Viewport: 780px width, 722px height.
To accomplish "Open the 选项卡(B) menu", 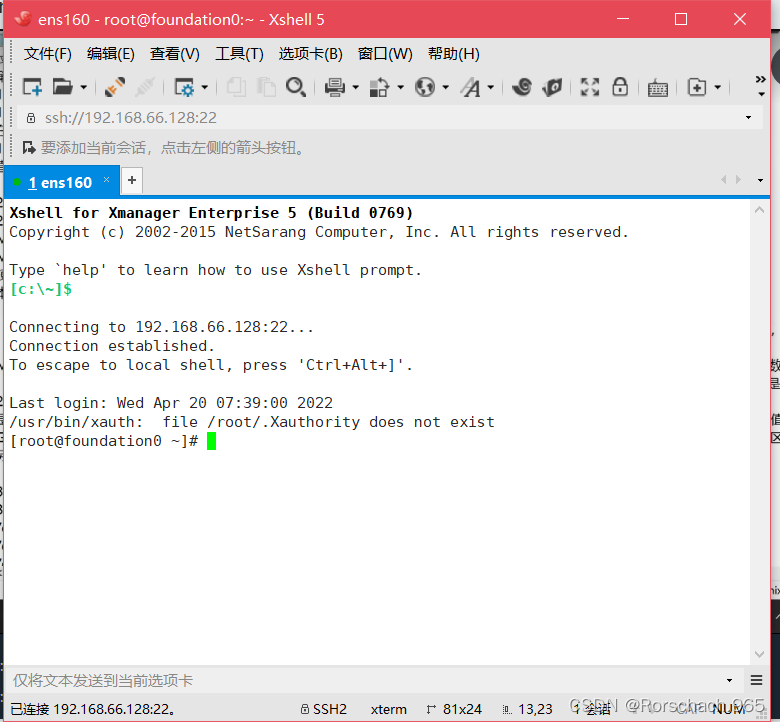I will pyautogui.click(x=310, y=54).
